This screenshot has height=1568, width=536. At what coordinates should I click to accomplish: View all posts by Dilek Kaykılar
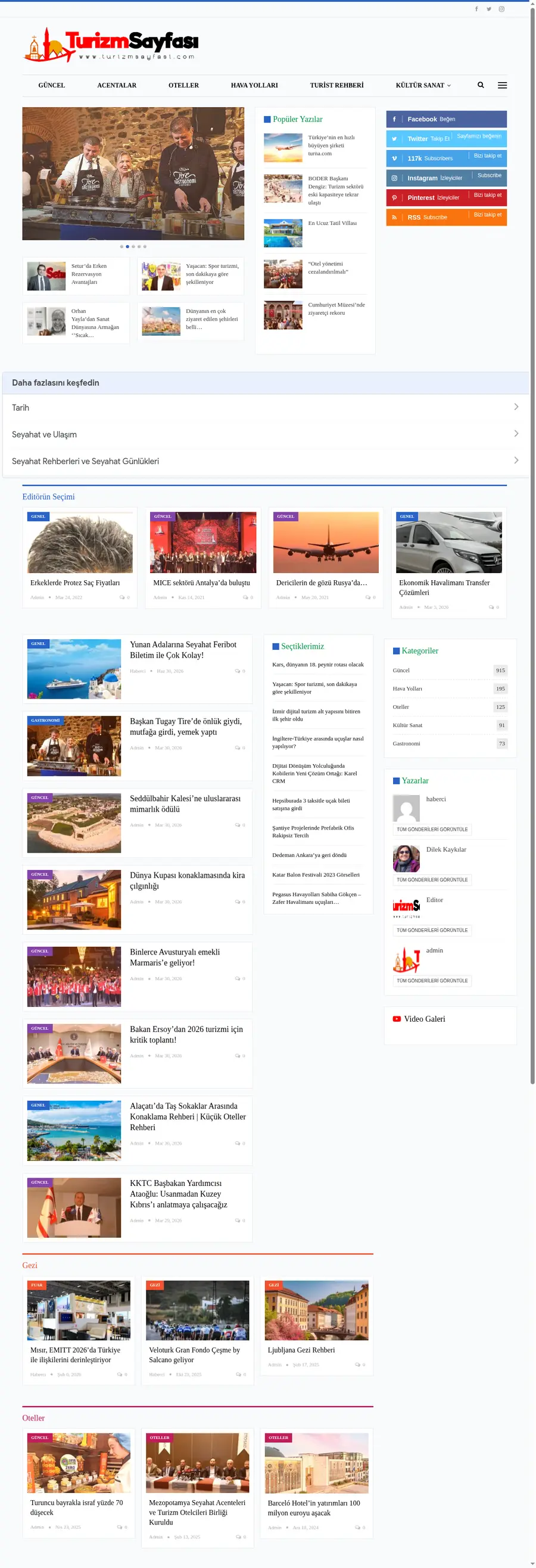tap(432, 880)
